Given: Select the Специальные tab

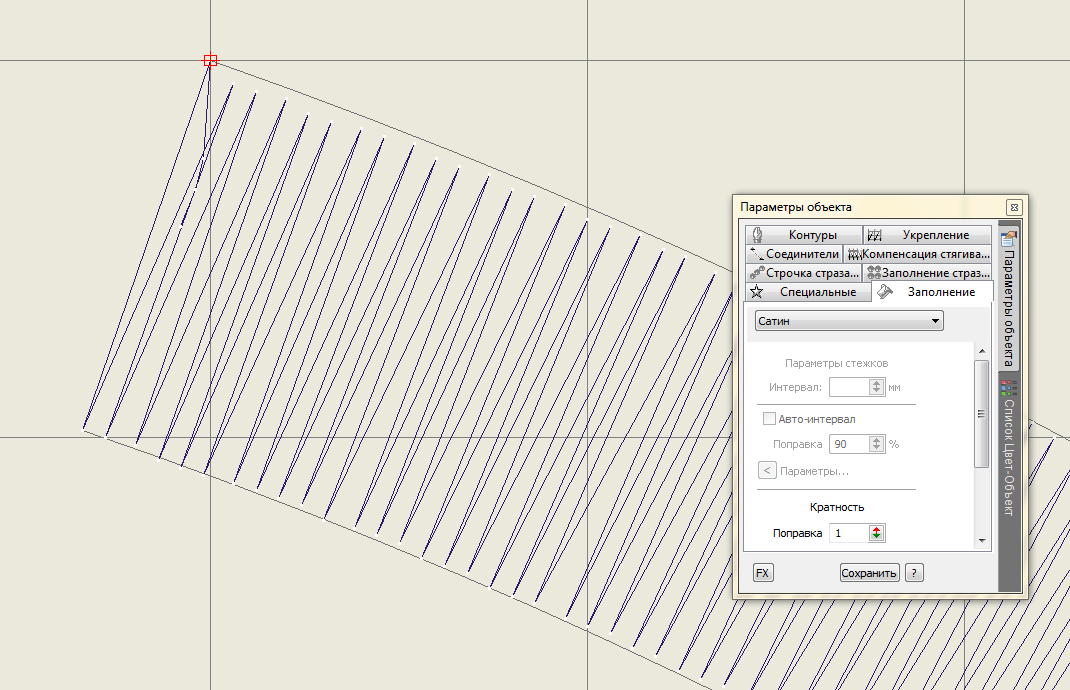Looking at the screenshot, I should [x=808, y=292].
